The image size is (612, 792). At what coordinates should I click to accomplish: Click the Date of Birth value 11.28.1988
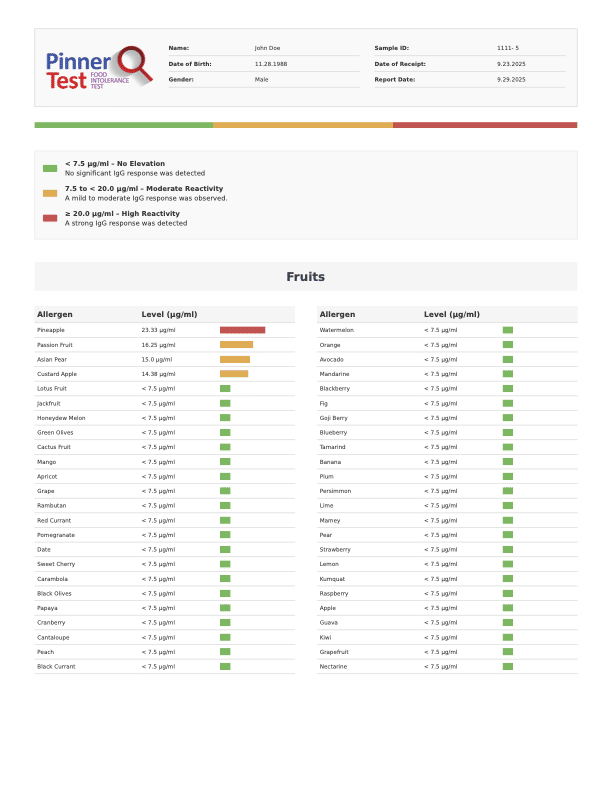click(x=271, y=63)
